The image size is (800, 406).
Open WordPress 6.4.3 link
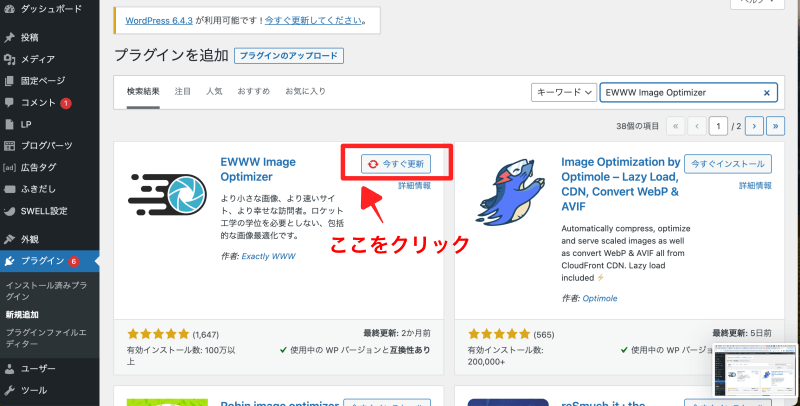159,20
